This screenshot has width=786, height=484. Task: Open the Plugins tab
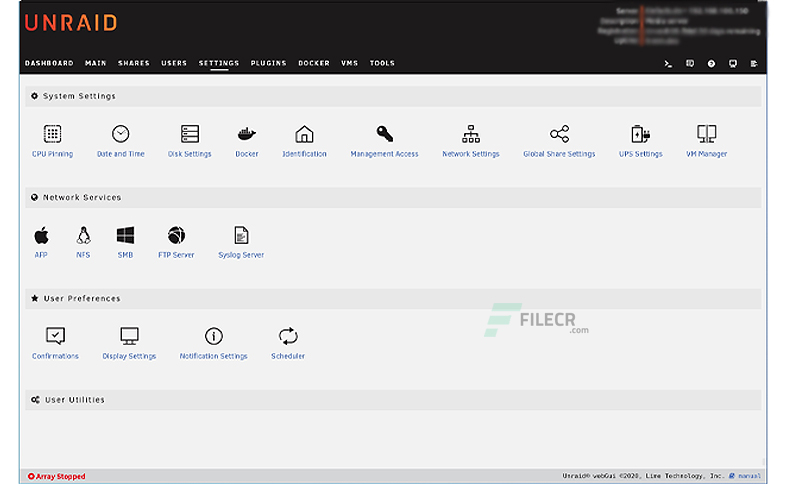(x=269, y=63)
